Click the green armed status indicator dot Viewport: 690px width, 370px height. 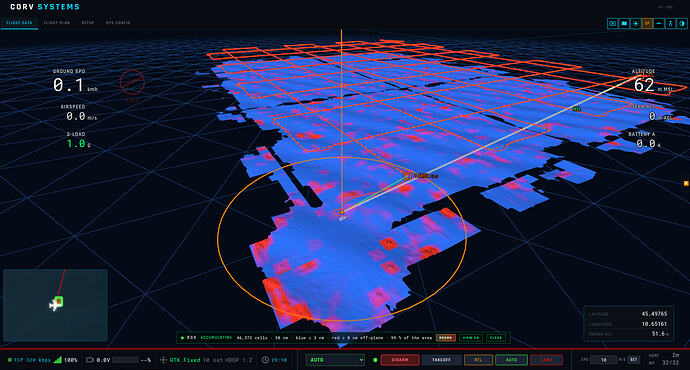tap(375, 360)
